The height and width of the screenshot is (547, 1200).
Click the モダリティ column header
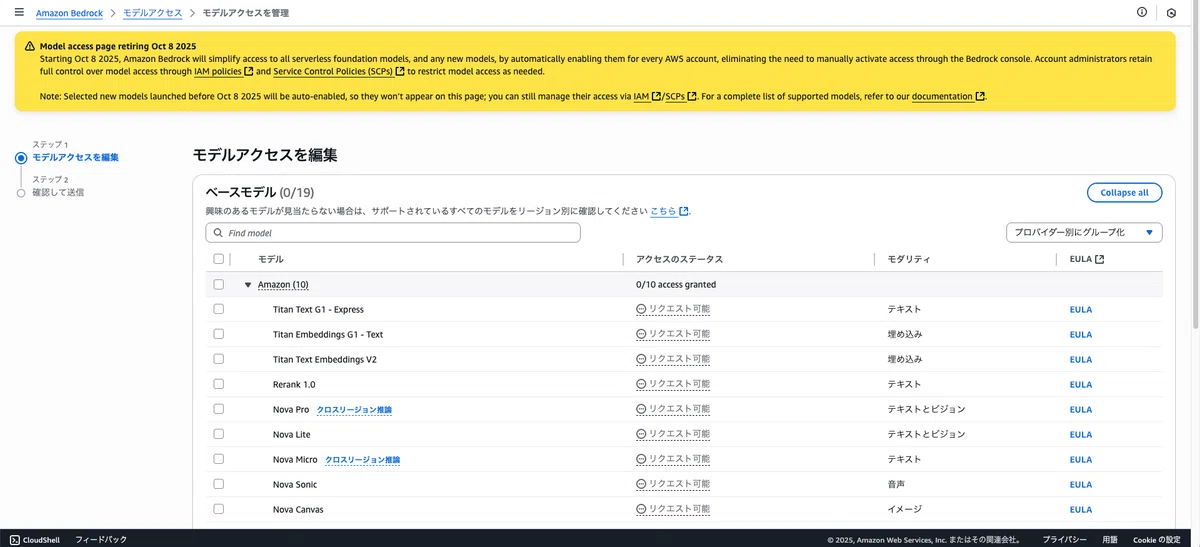[909, 259]
